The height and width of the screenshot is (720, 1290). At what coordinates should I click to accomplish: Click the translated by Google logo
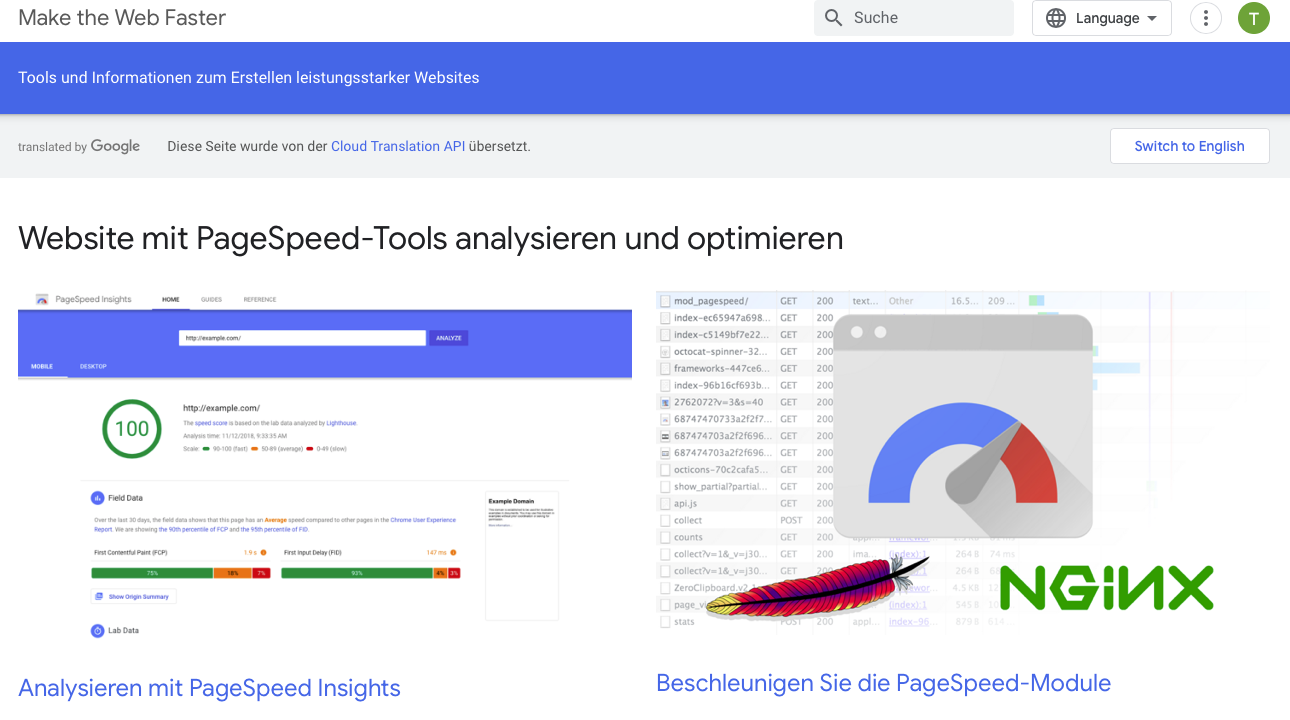[79, 146]
